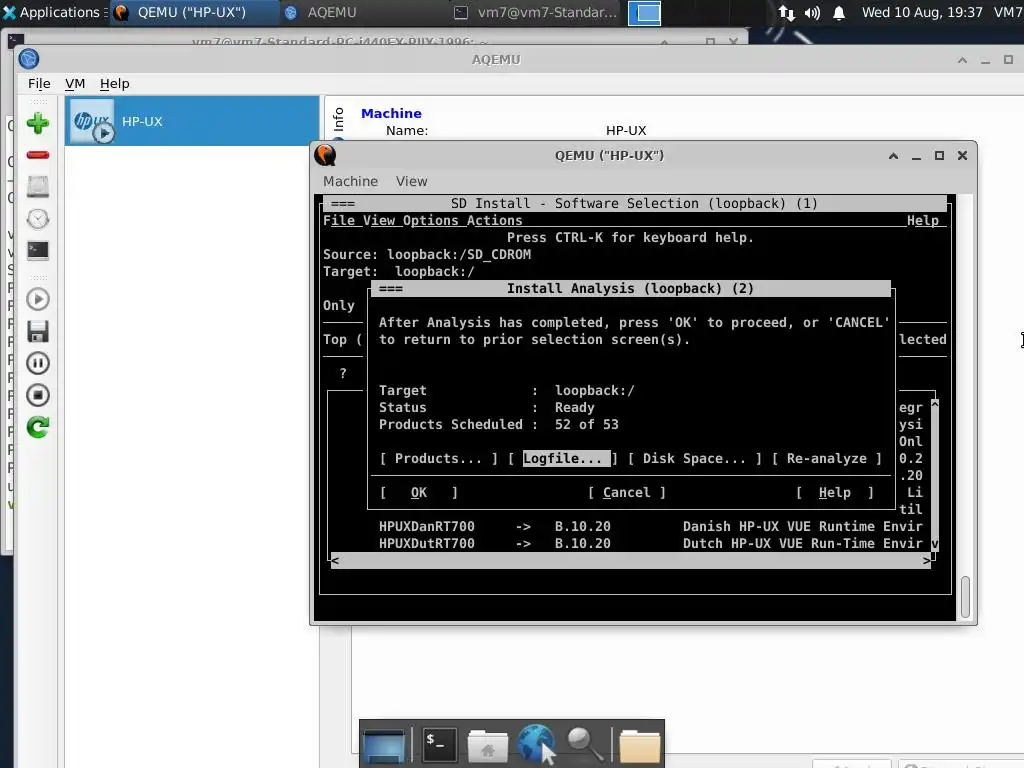This screenshot has height=768, width=1024.
Task: Click the software list scroll-up arrow
Action: point(935,404)
